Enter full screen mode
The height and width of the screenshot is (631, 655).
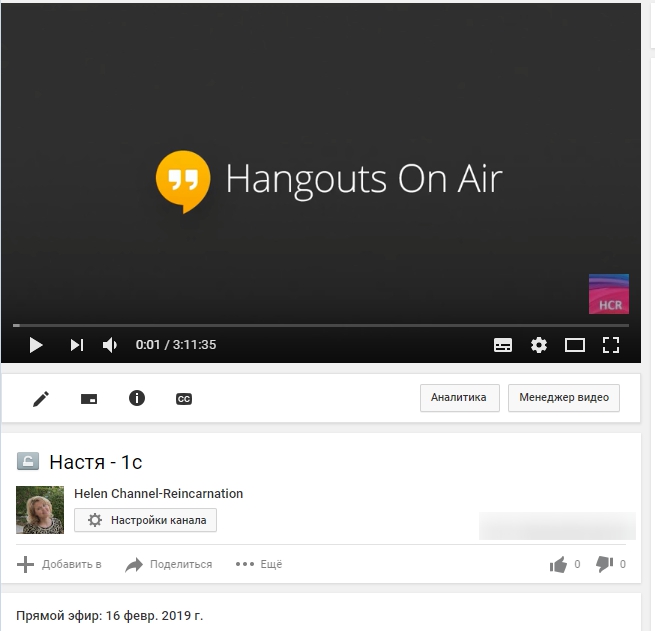coord(611,345)
